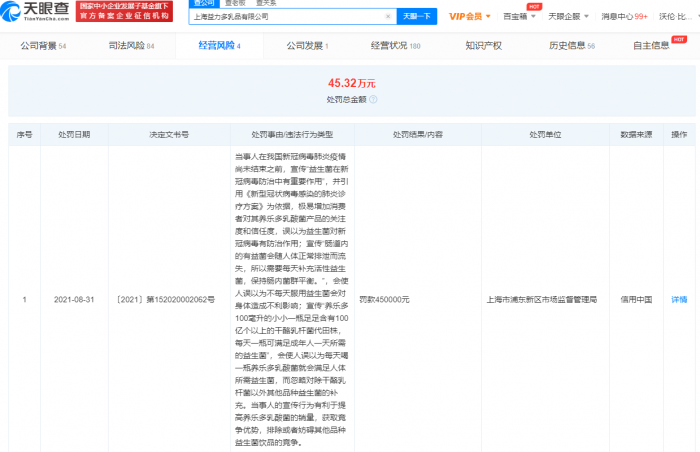Open the 百宝箱 menu
The width and height of the screenshot is (700, 452).
click(x=519, y=16)
